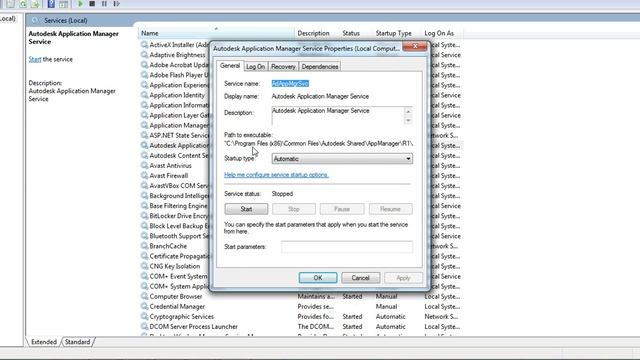Select the Base Filtering Engine row
This screenshot has width=640, height=360.
[175, 206]
